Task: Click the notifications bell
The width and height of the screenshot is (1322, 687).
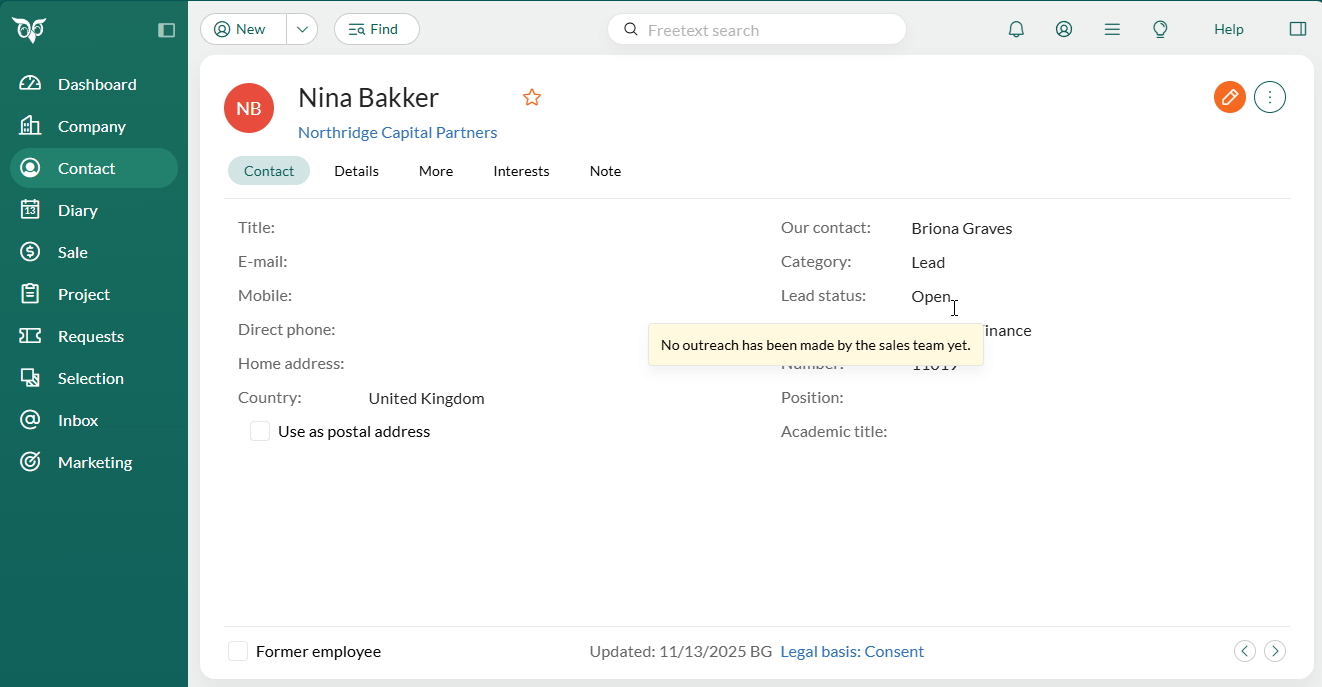Action: coord(1016,29)
